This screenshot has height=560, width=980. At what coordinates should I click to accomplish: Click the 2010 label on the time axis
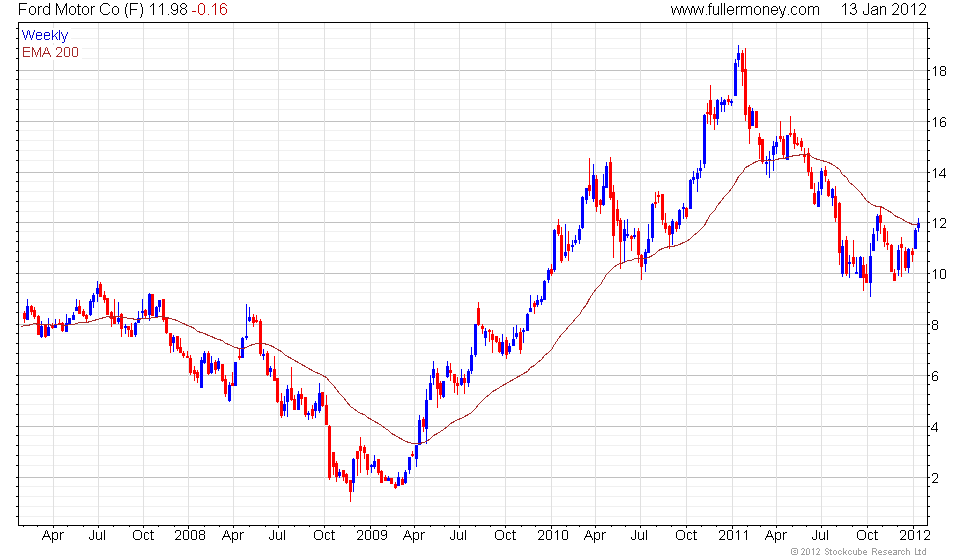click(x=552, y=536)
